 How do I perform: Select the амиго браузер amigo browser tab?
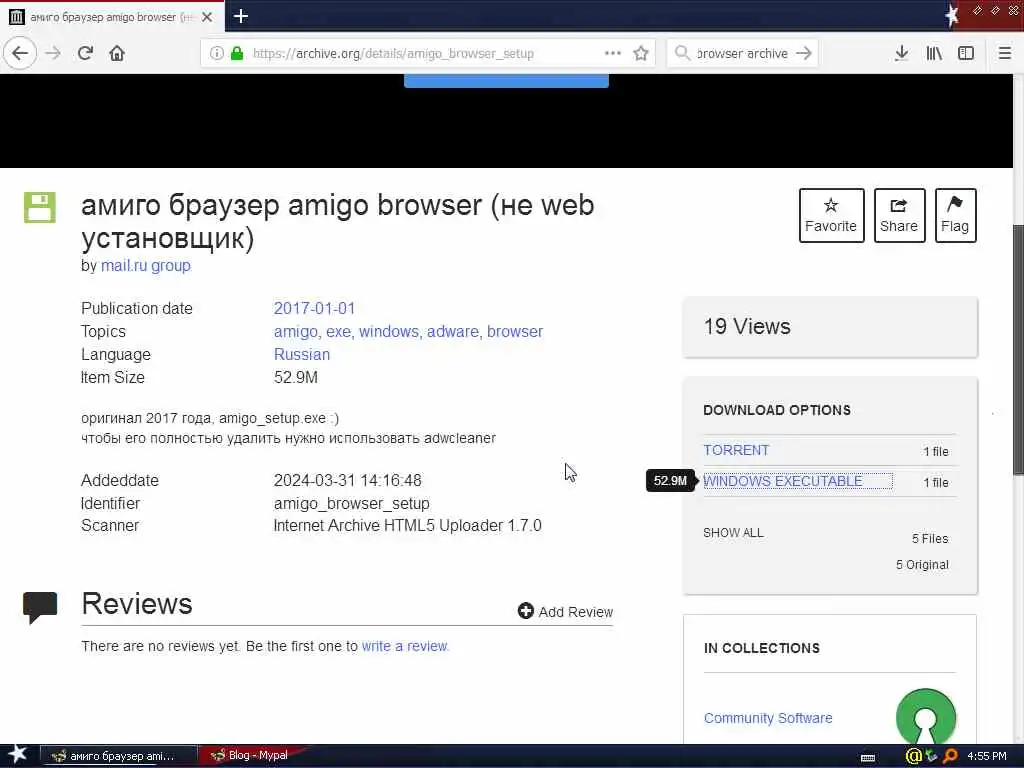tap(112, 17)
